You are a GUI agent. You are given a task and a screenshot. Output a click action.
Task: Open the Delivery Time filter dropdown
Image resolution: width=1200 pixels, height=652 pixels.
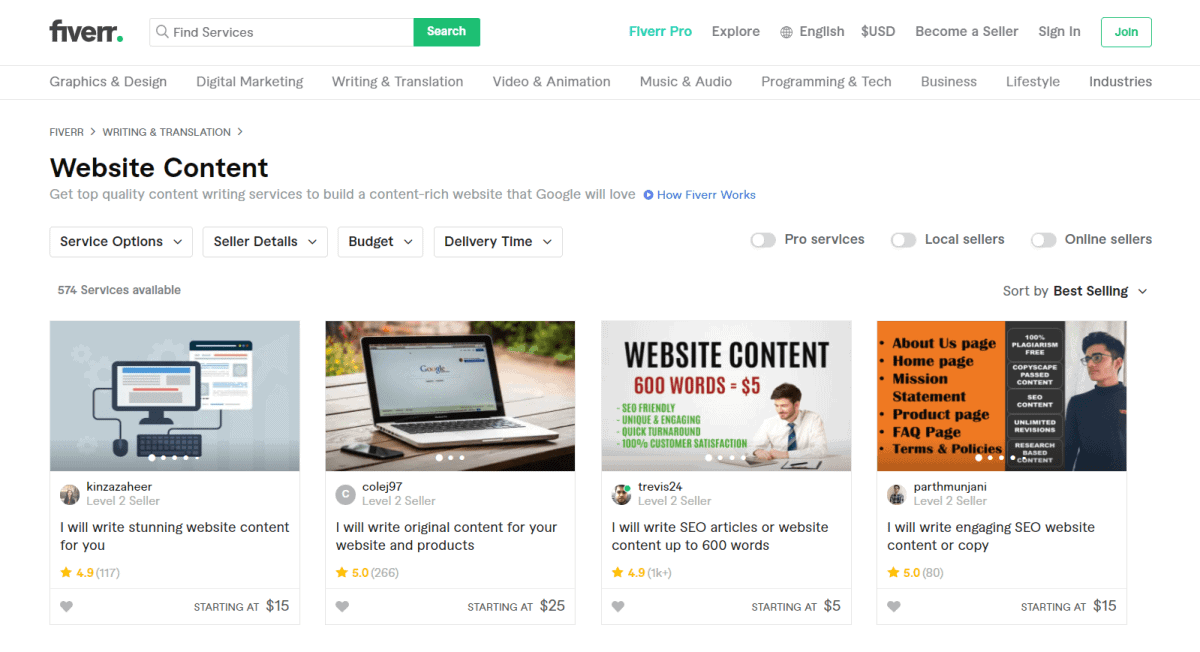pyautogui.click(x=498, y=242)
